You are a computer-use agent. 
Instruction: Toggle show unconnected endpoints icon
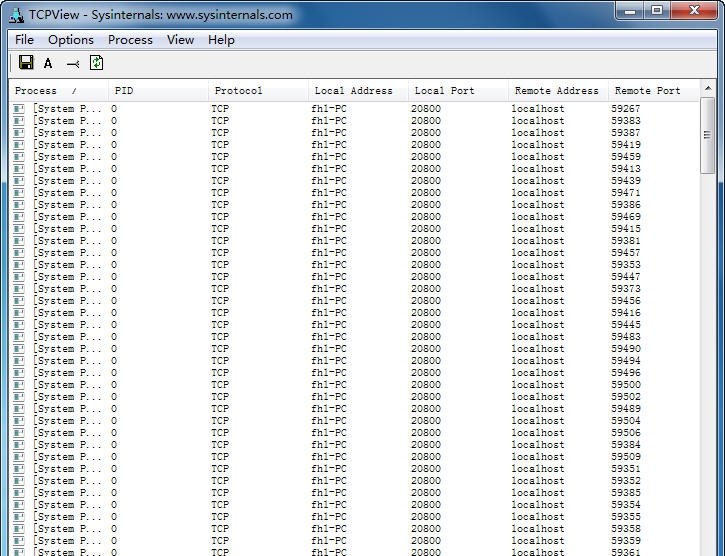click(73, 64)
